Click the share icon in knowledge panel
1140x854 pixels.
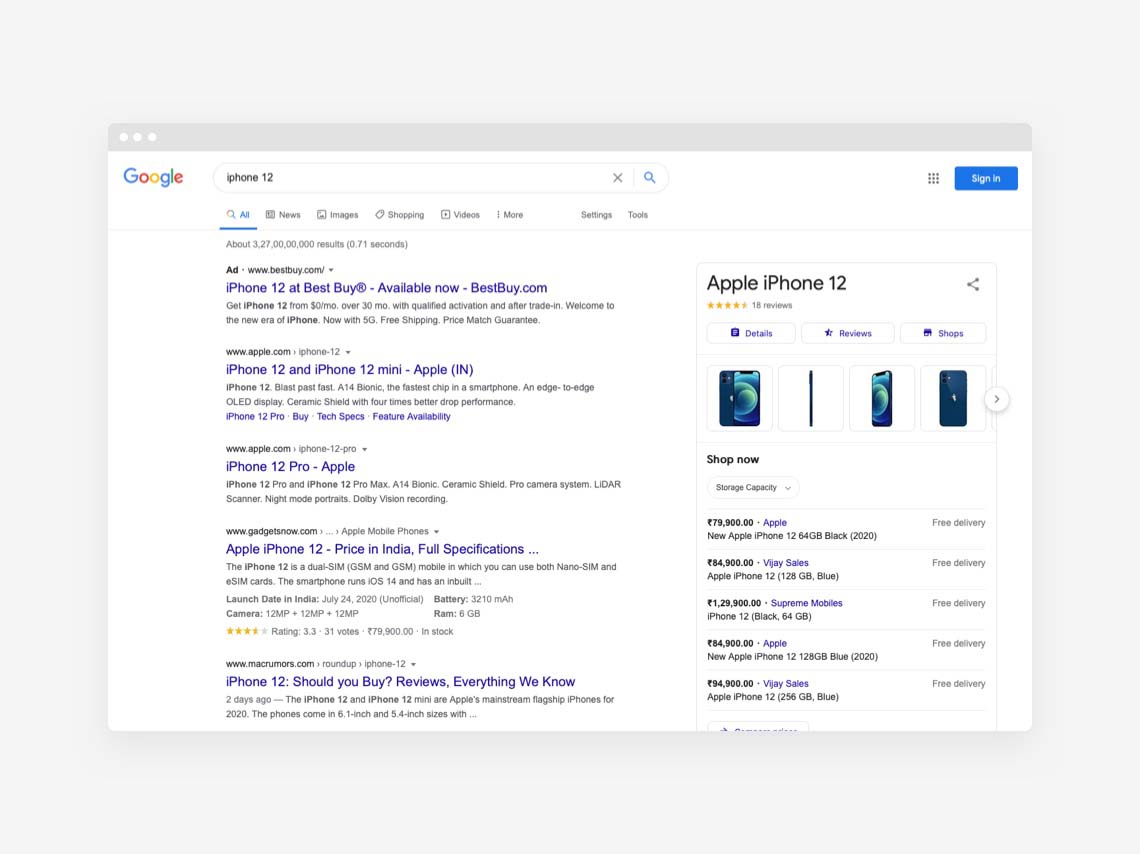pyautogui.click(x=973, y=285)
